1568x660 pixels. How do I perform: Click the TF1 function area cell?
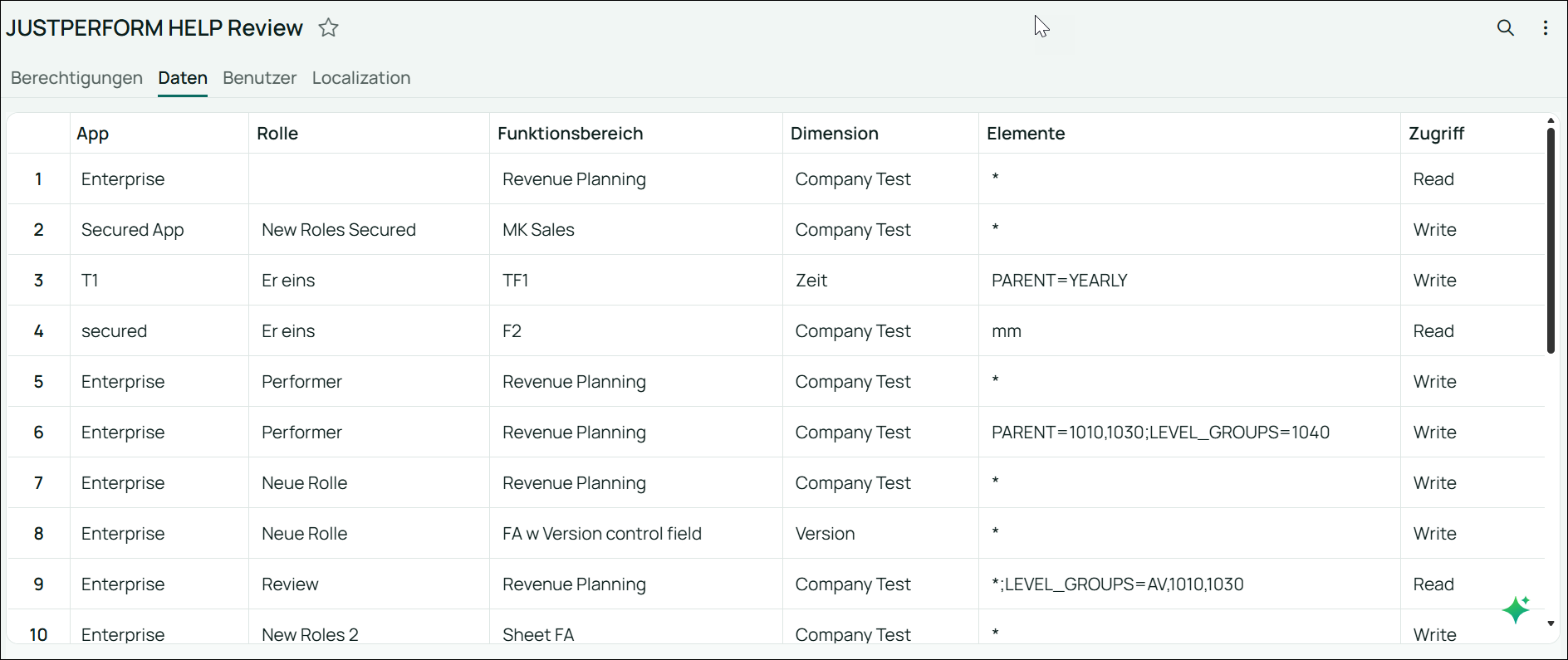pos(636,281)
